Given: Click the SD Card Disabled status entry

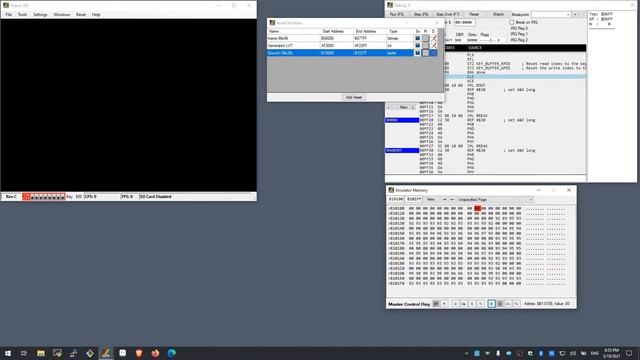Looking at the screenshot, I should pos(156,197).
